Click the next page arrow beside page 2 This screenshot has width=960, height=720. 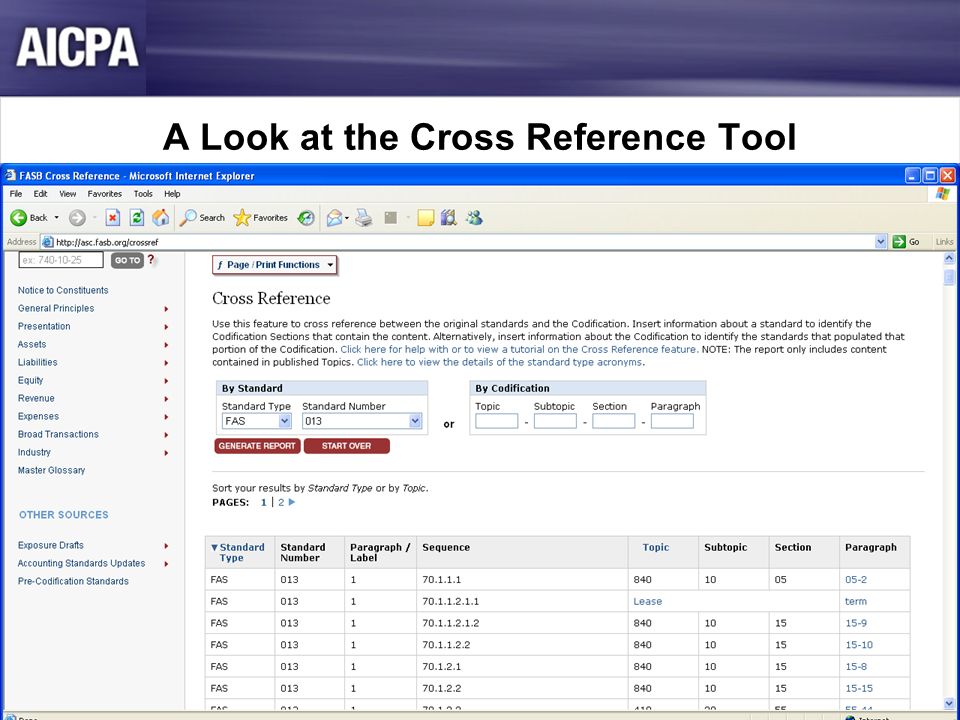[x=291, y=502]
